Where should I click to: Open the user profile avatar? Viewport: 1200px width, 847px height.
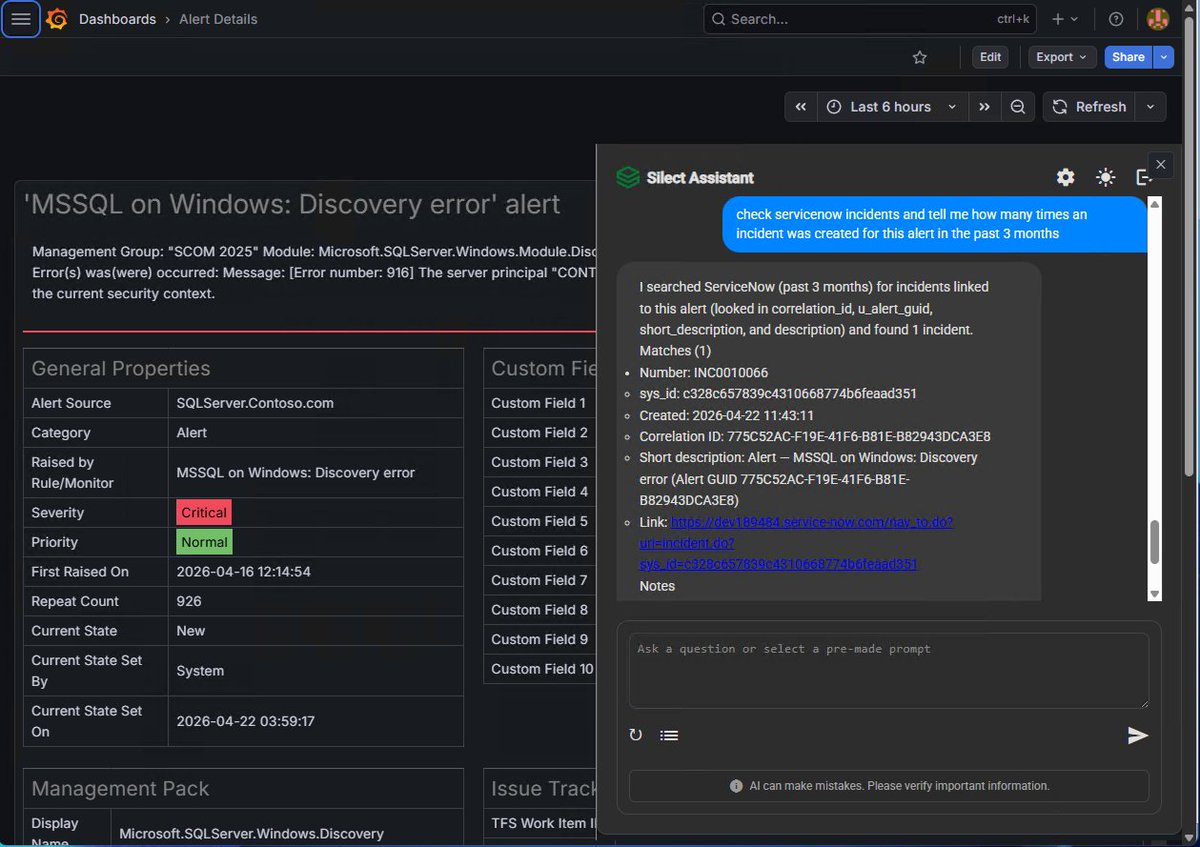pos(1157,19)
